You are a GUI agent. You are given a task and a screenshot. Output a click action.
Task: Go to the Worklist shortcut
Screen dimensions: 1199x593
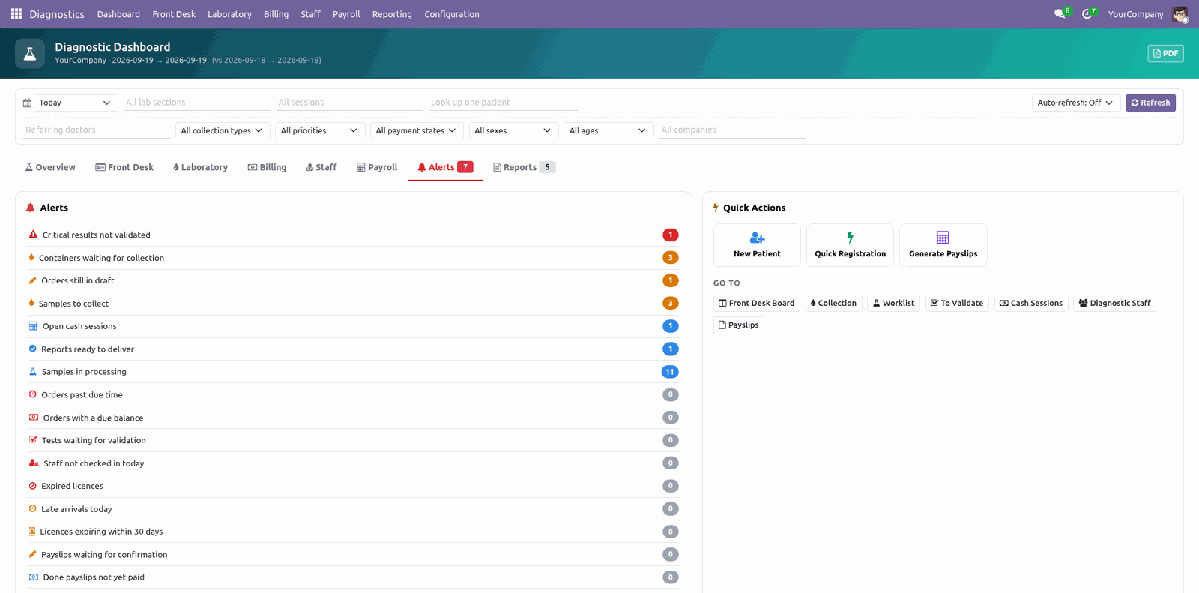(894, 303)
